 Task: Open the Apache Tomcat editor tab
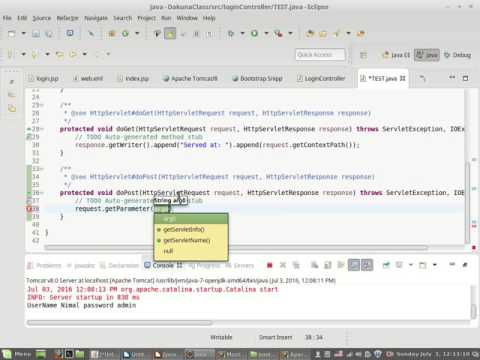pyautogui.click(x=190, y=79)
